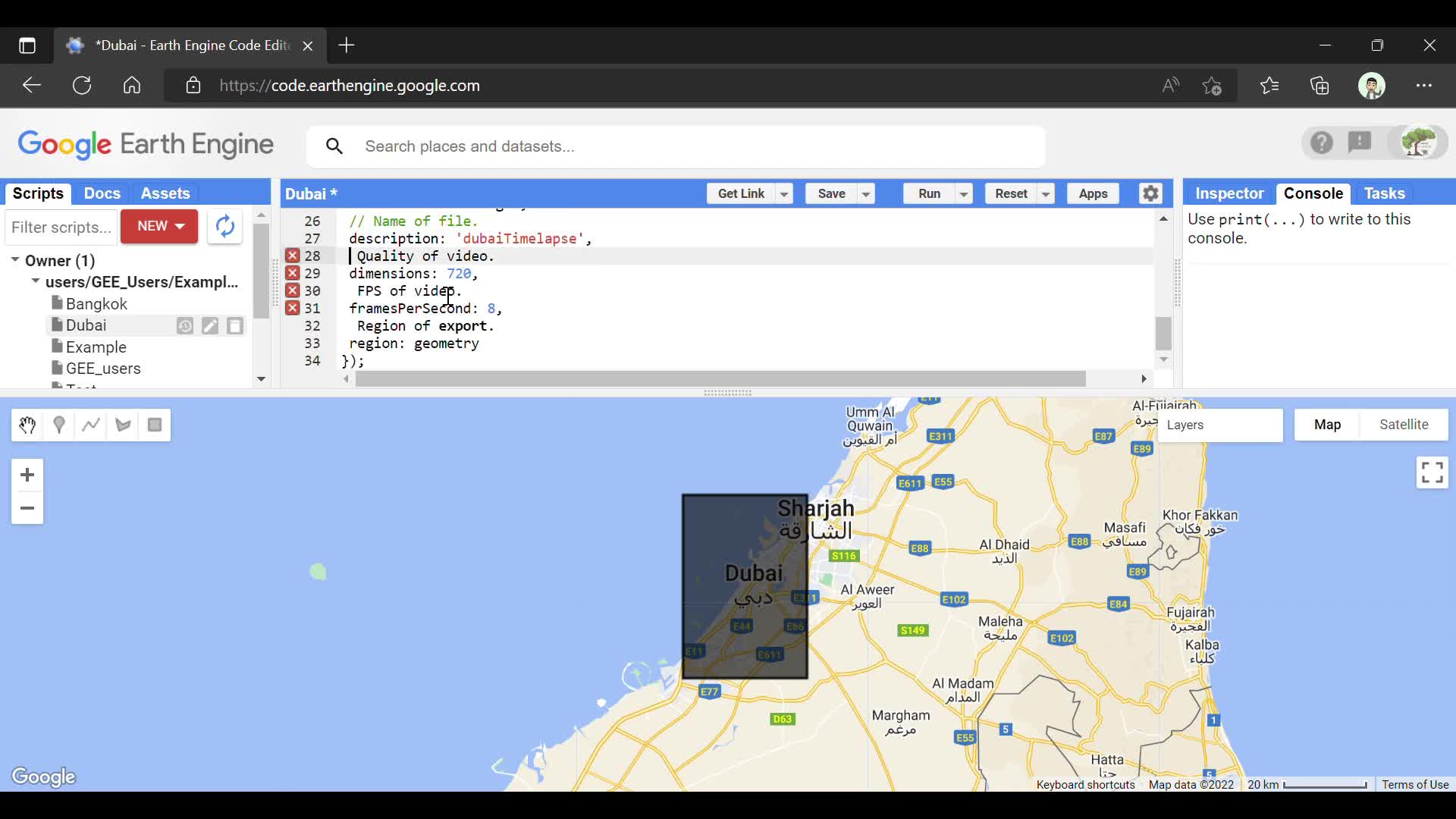Select the add marker tool
This screenshot has width=1456, height=819.
[x=59, y=425]
